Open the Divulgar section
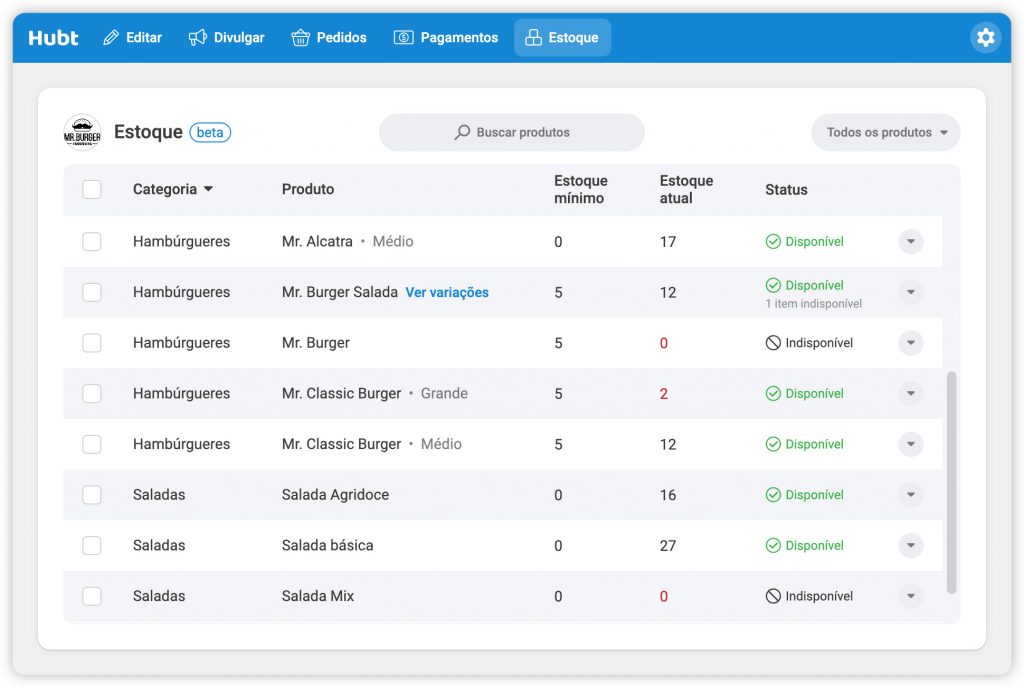Screen dimensions: 1024x686 [227, 38]
